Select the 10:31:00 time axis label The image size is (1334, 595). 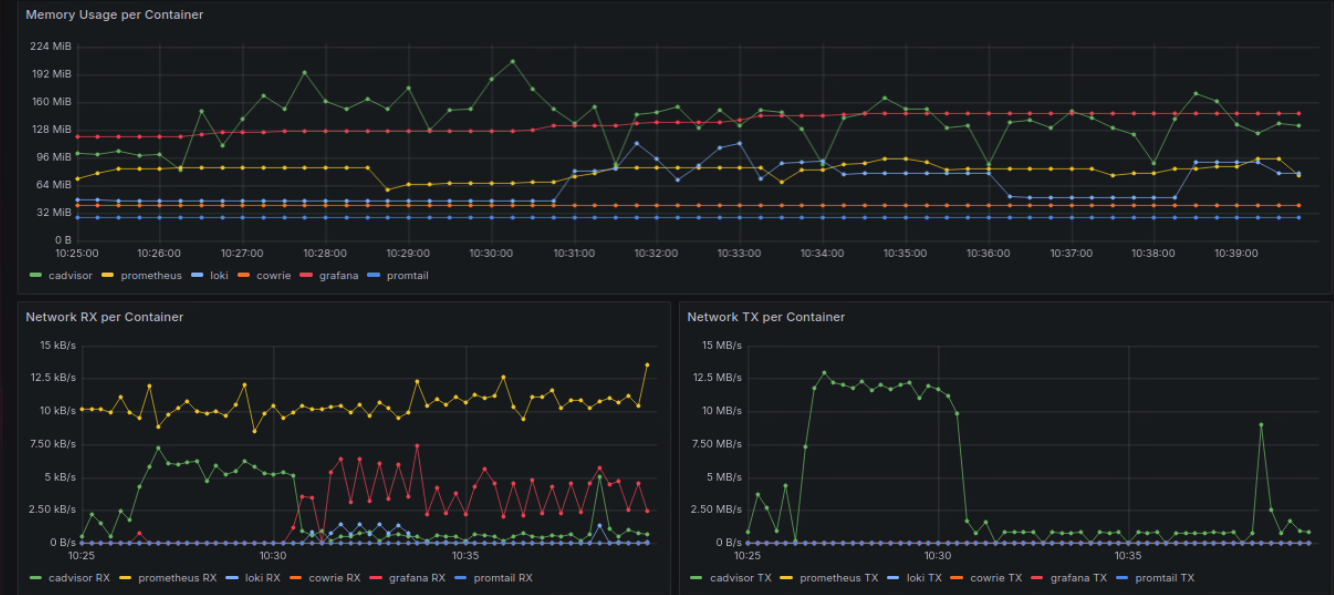tap(574, 254)
